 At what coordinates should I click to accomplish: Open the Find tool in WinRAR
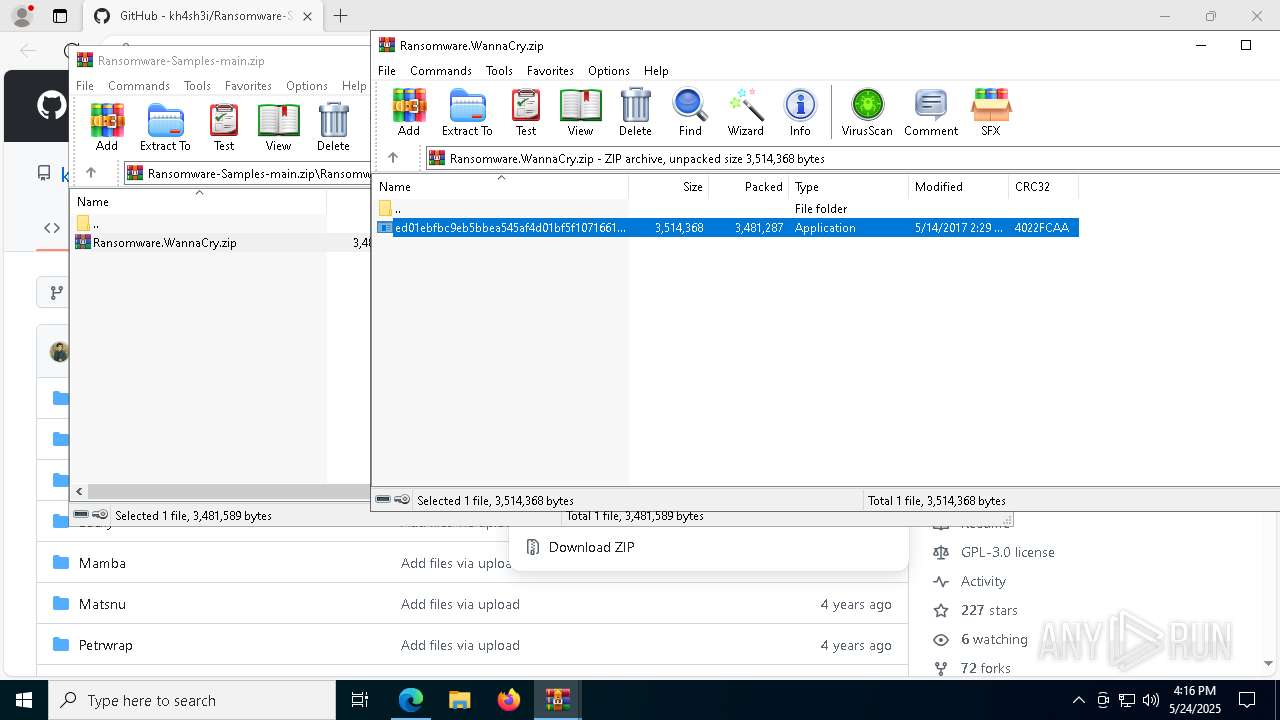[690, 112]
